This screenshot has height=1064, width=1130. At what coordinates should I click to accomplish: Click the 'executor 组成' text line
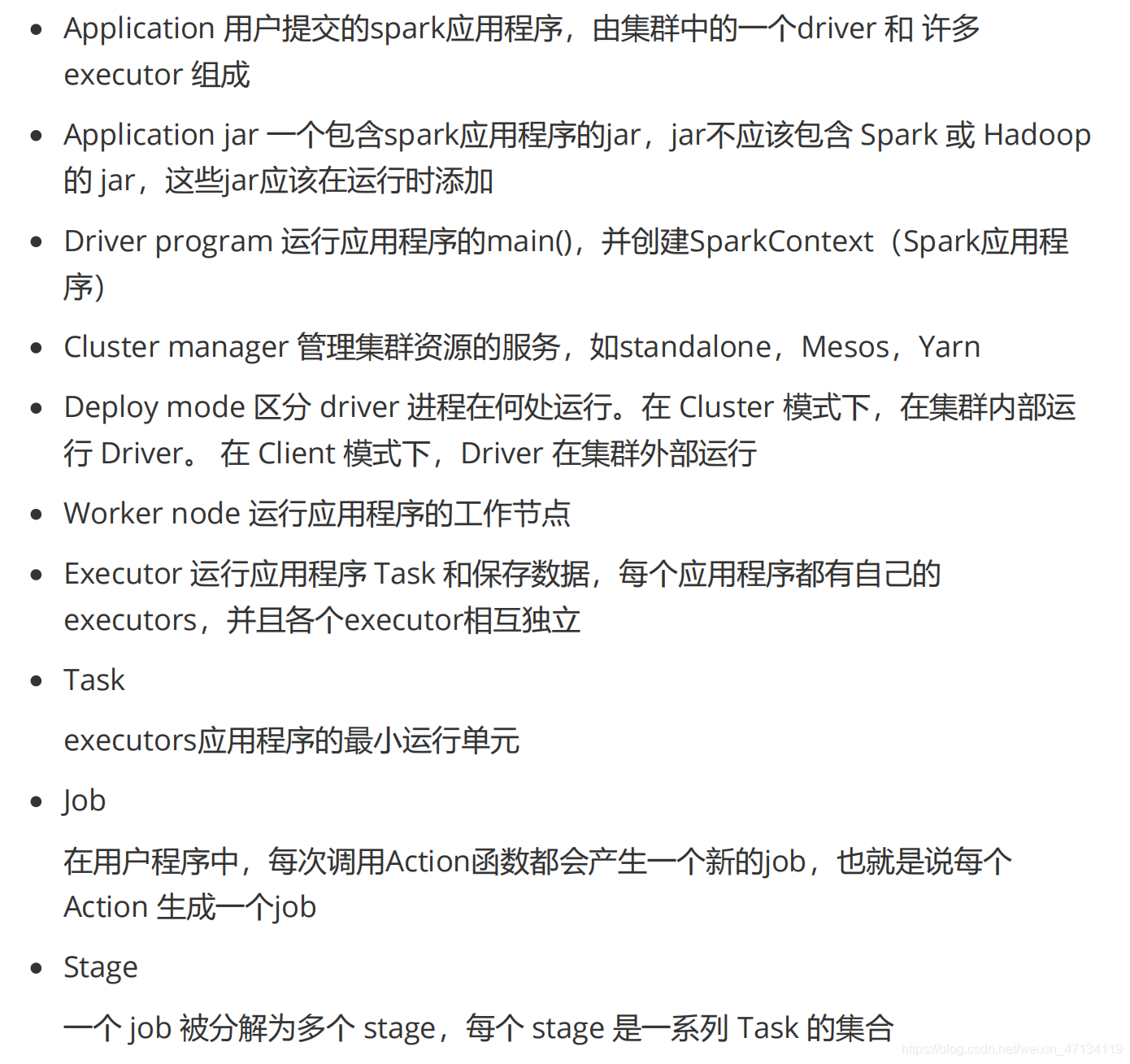coord(157,75)
